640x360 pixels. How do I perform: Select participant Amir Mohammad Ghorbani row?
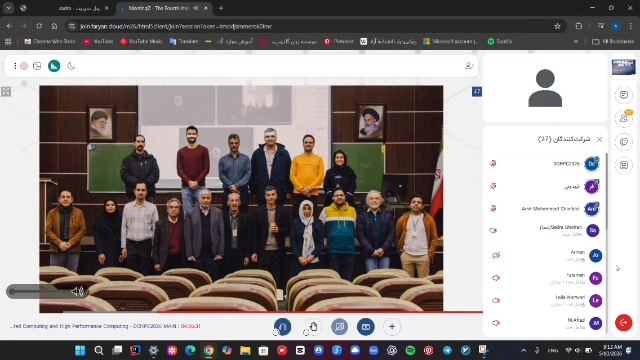pos(546,209)
